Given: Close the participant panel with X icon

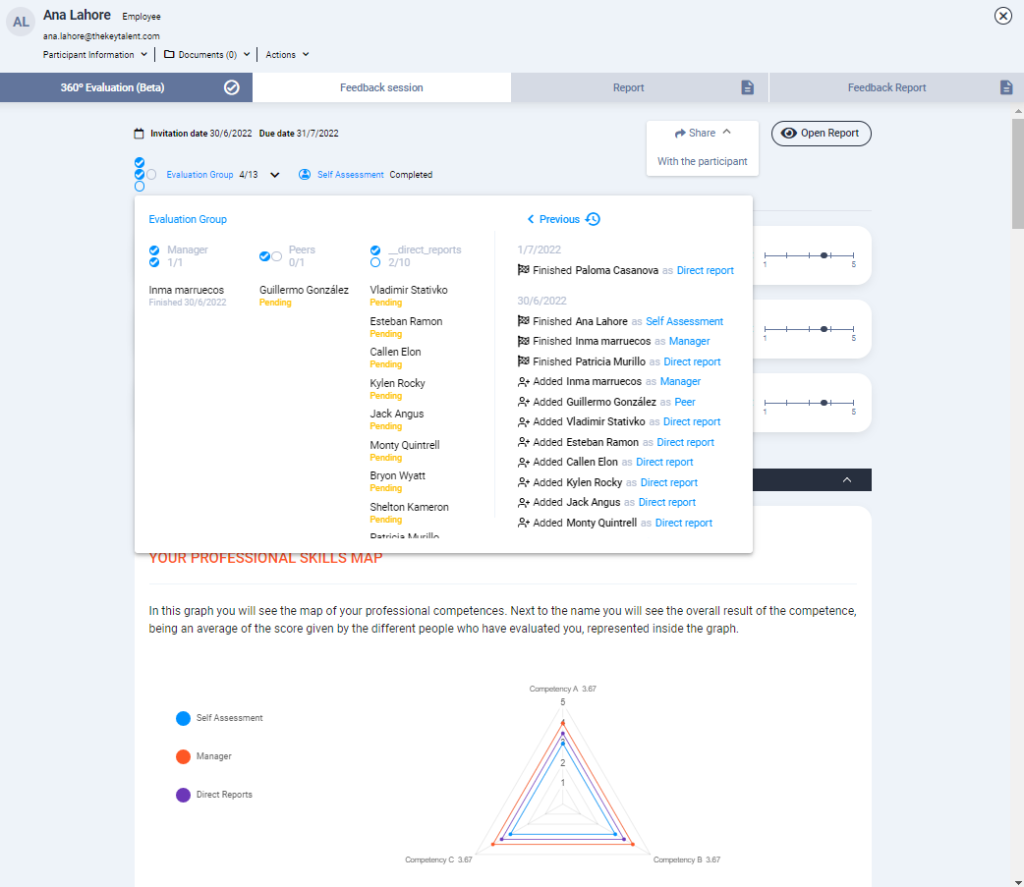Looking at the screenshot, I should tap(1002, 16).
